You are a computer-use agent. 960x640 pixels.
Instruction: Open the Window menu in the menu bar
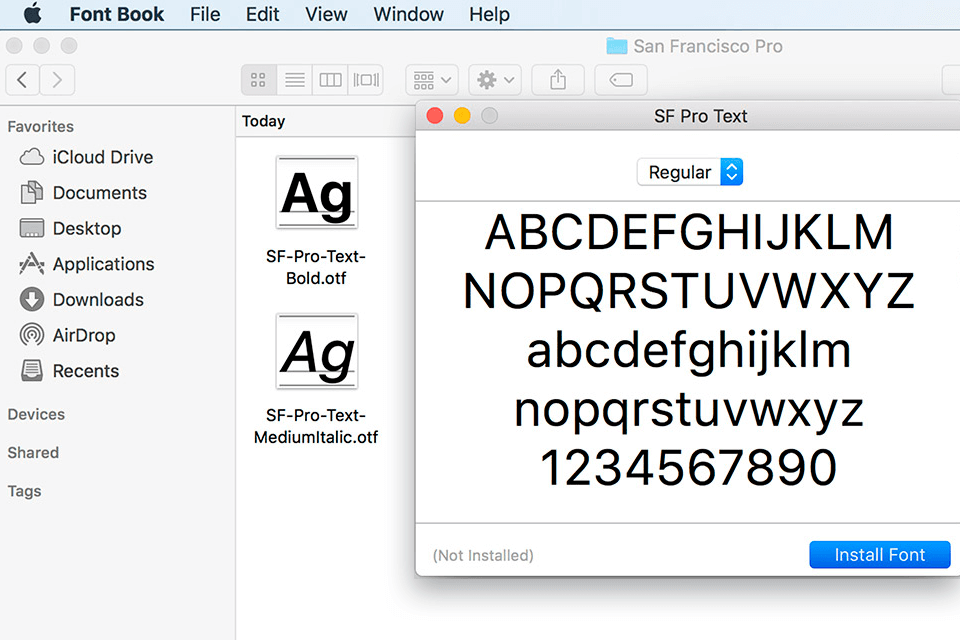(x=408, y=14)
